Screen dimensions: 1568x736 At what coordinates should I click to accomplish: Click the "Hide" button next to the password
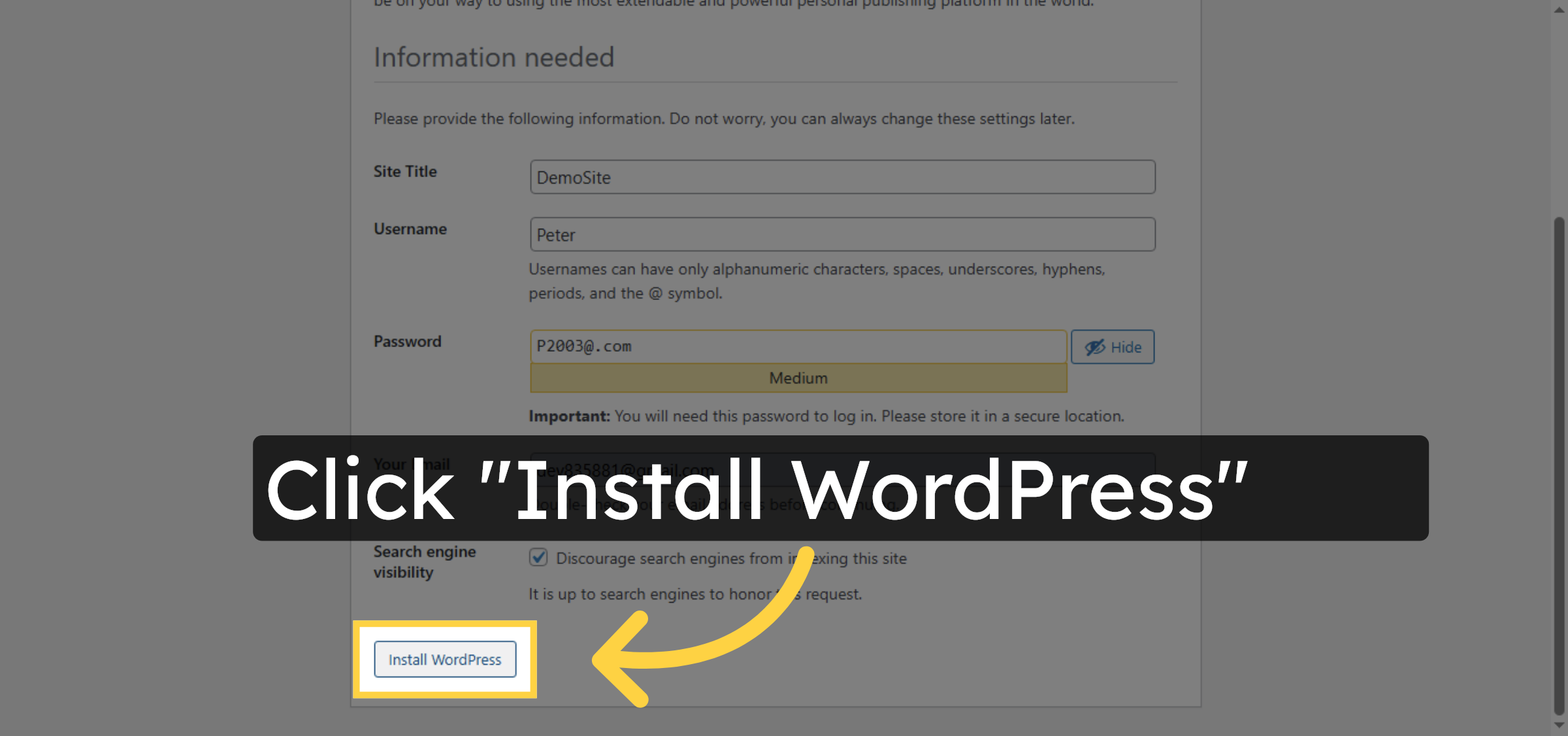pyautogui.click(x=1113, y=347)
